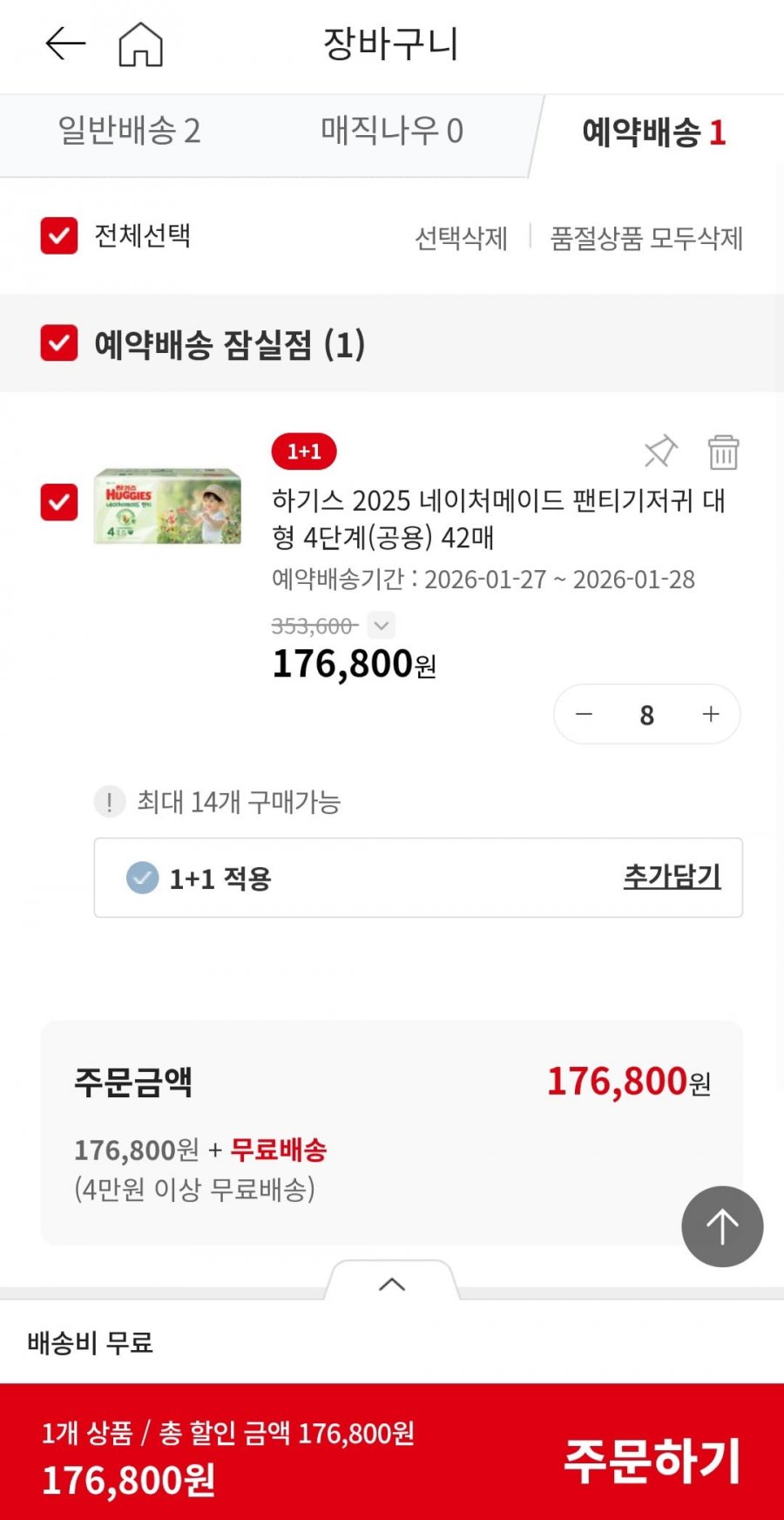This screenshot has width=784, height=1520.
Task: Click 품절상품 모두삭제 link
Action: coord(646,238)
